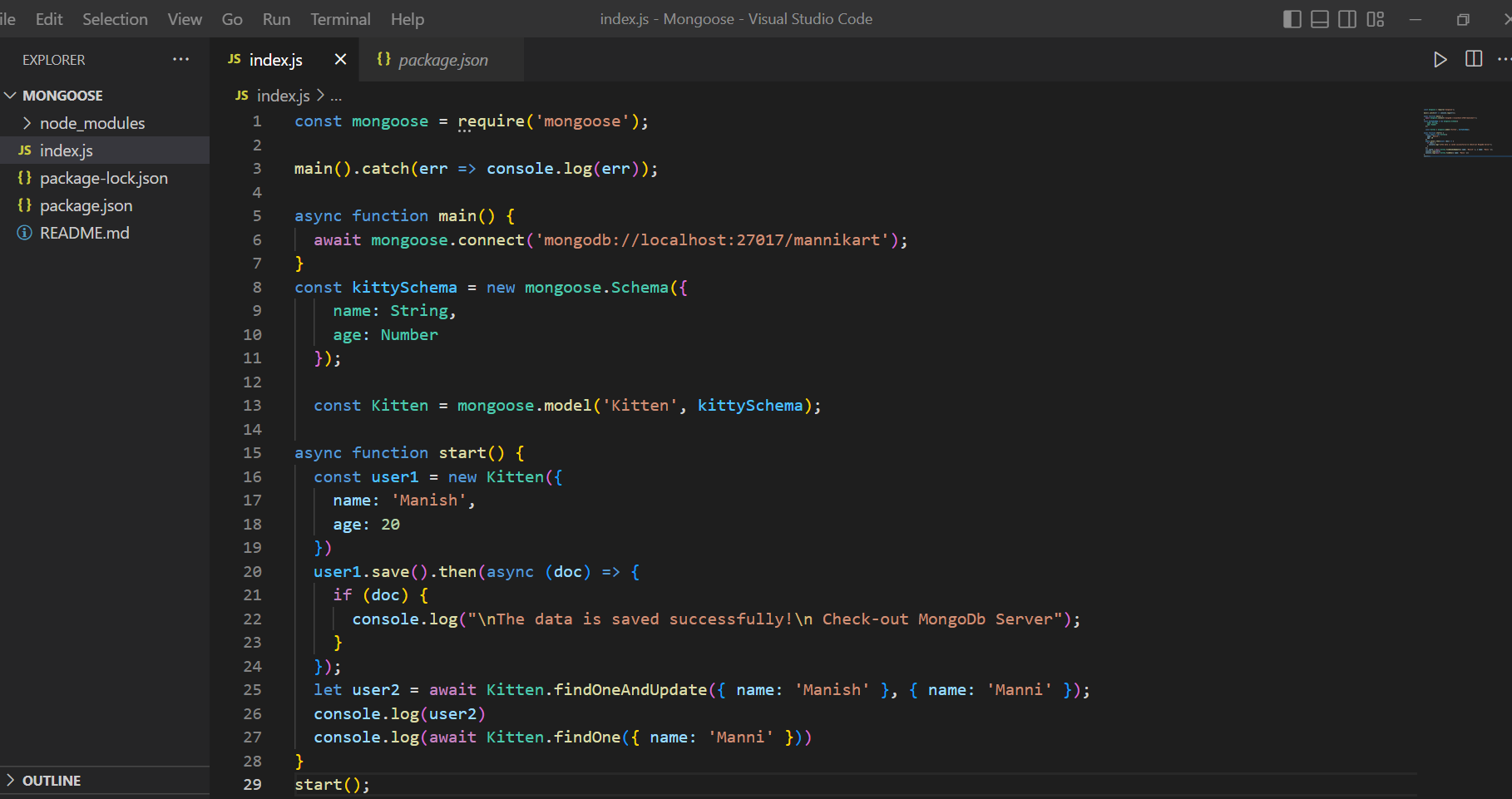This screenshot has width=1512, height=799.
Task: Open editor More Actions ellipsis
Action: click(x=1504, y=59)
